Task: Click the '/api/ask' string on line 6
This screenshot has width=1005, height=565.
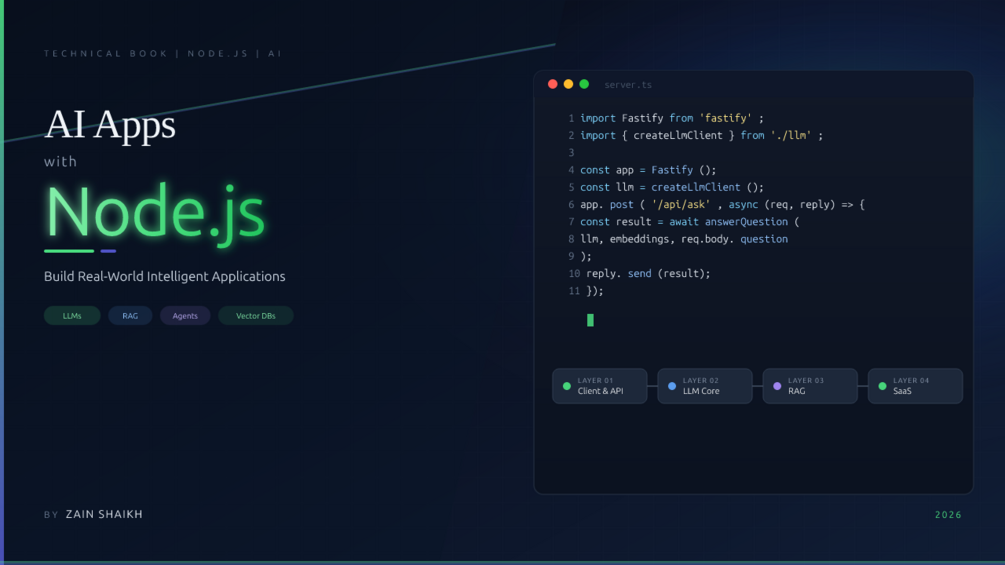Action: point(681,204)
